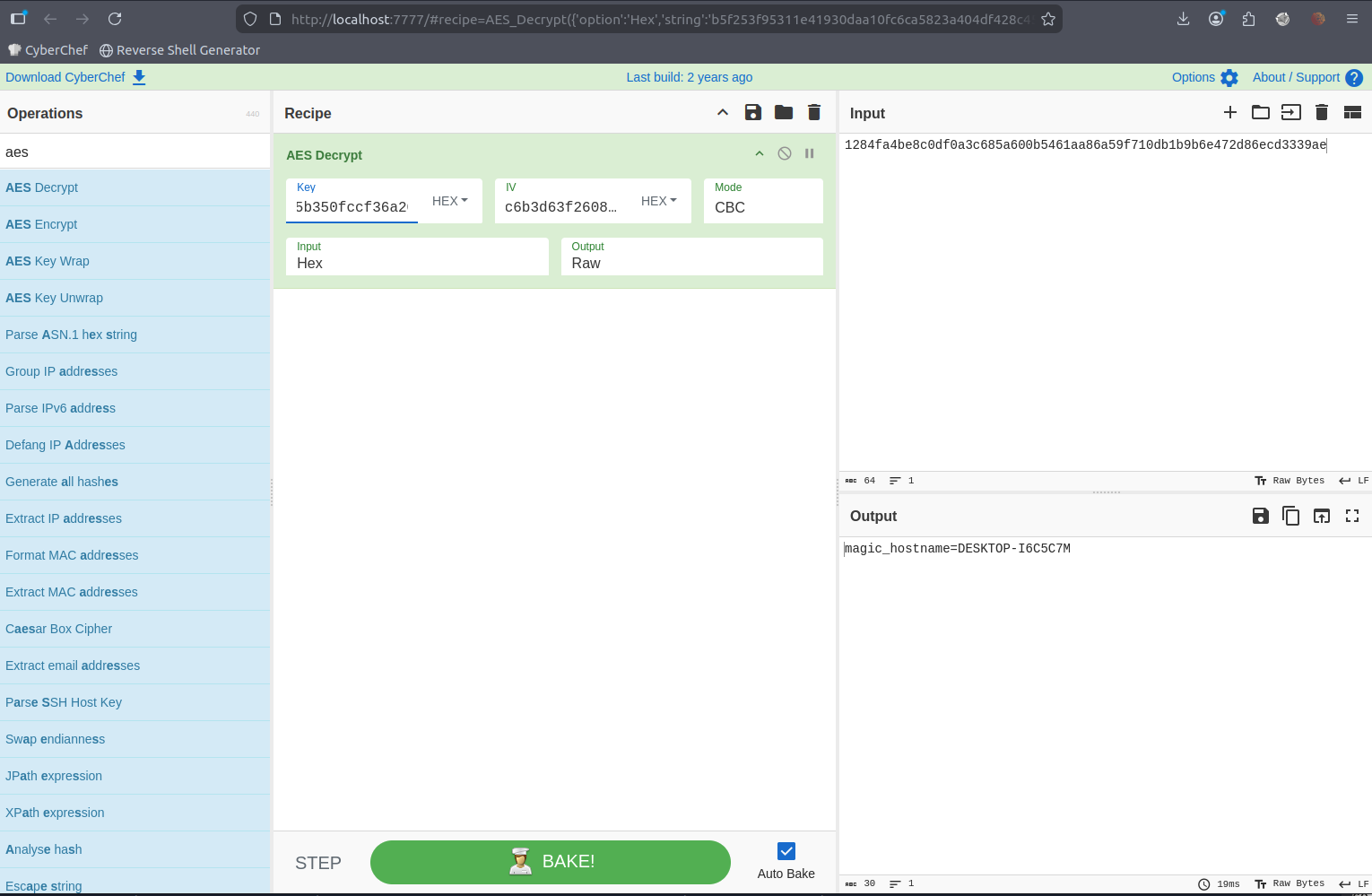The height and width of the screenshot is (896, 1372).
Task: Load a recipe with the folder icon
Action: pyautogui.click(x=784, y=112)
